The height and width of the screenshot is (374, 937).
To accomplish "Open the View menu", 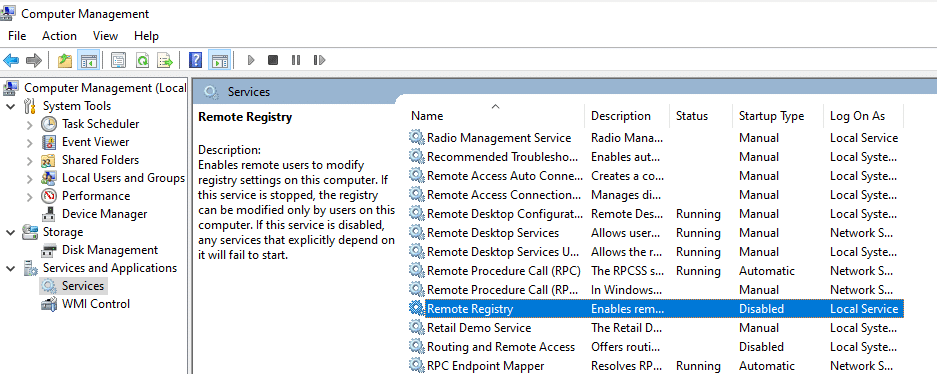I will pos(105,36).
